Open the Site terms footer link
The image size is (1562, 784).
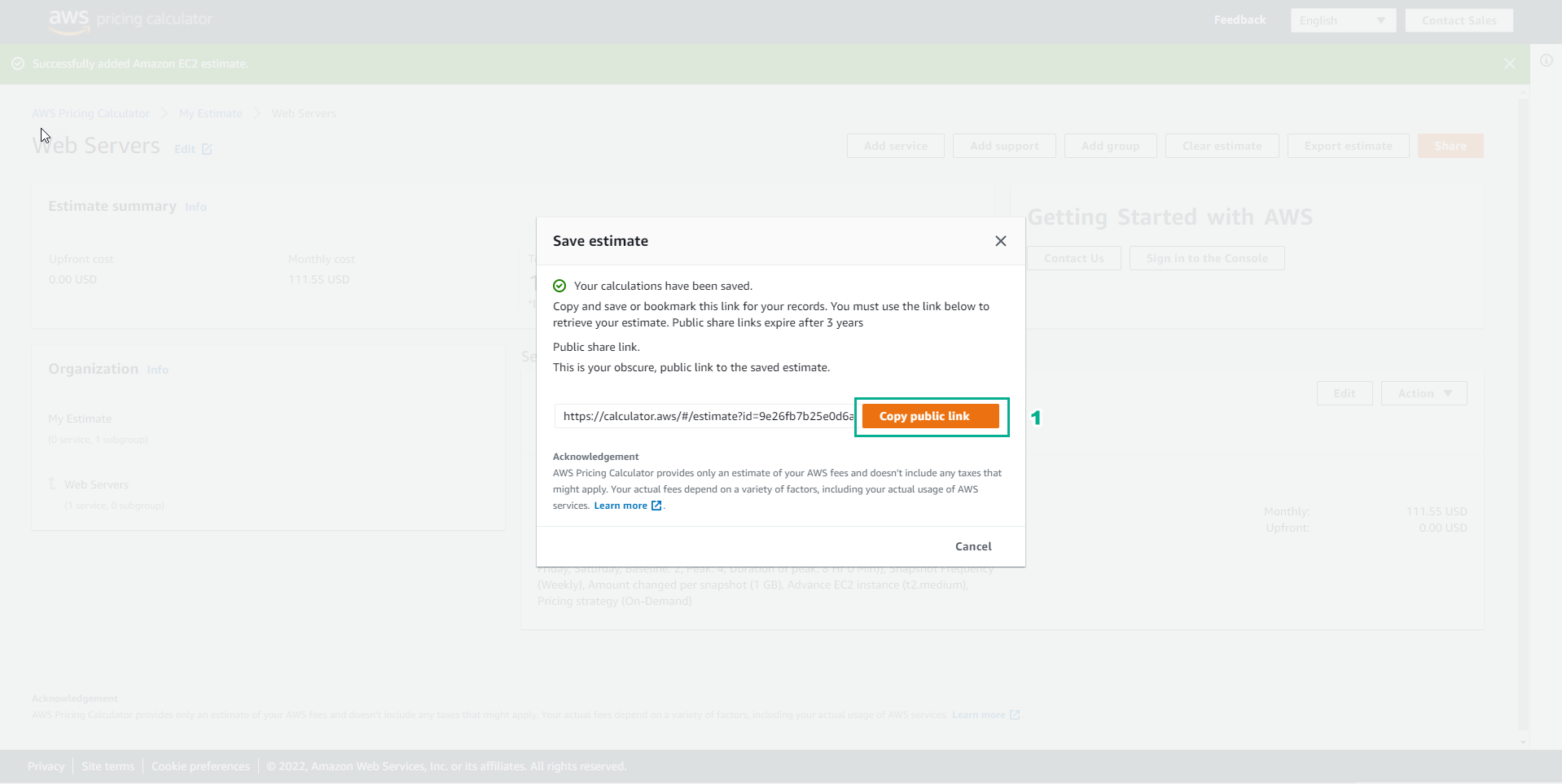click(108, 766)
